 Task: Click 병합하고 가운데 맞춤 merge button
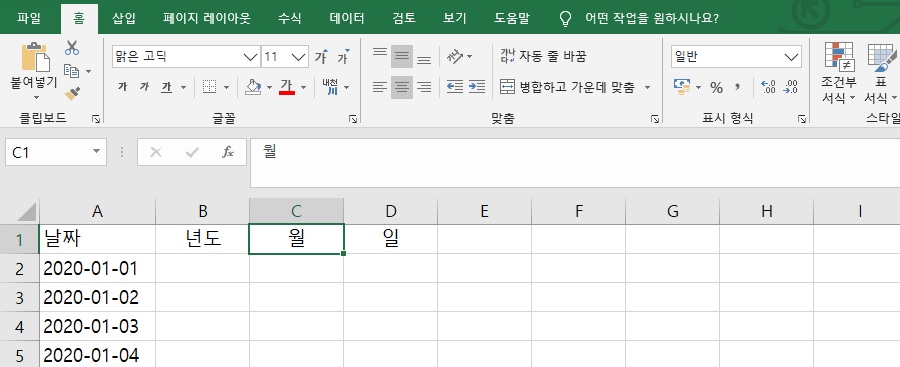click(x=567, y=87)
